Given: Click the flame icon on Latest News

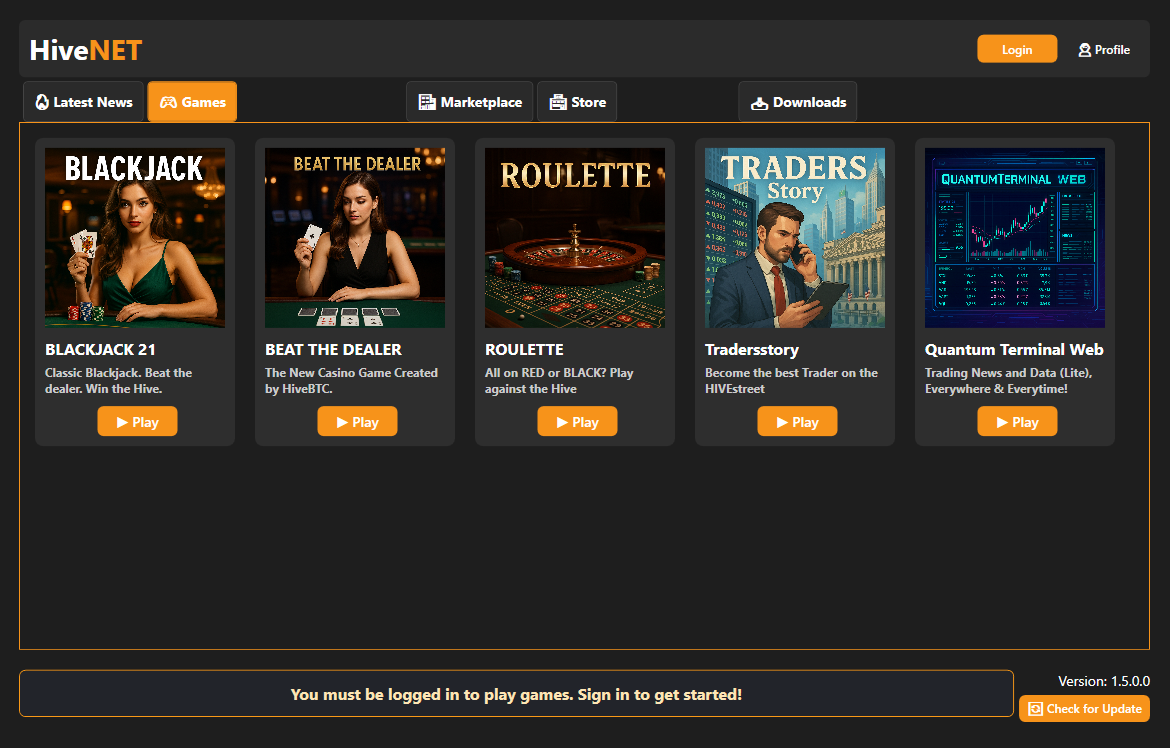Looking at the screenshot, I should tap(42, 102).
